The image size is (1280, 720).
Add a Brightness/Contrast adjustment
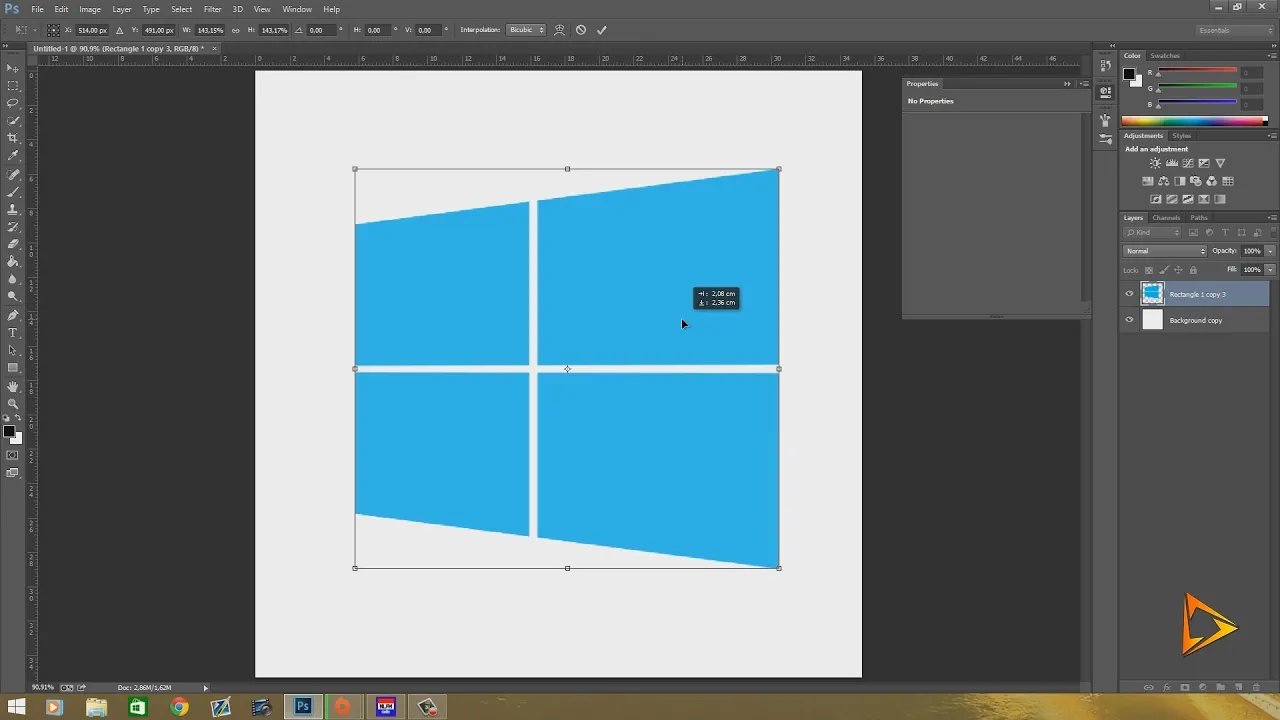(1155, 163)
